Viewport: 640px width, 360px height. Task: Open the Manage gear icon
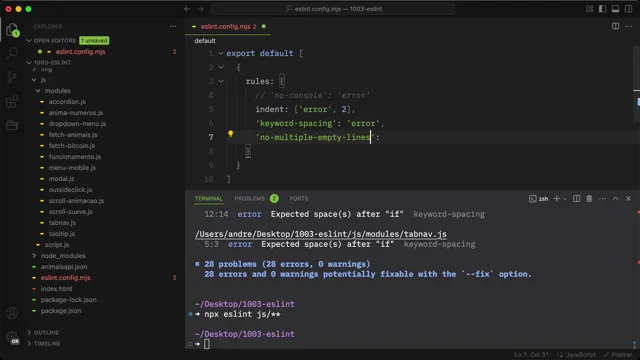(12, 337)
